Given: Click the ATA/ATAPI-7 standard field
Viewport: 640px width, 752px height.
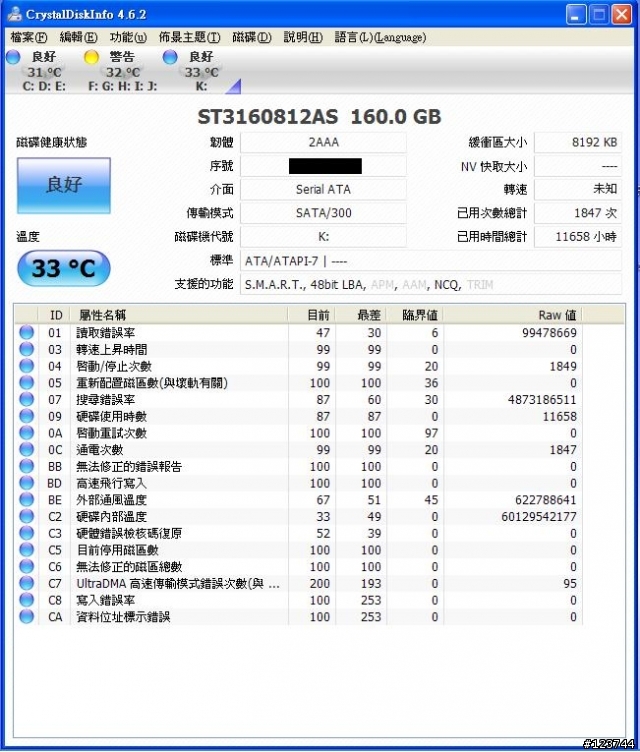Looking at the screenshot, I should (430, 261).
